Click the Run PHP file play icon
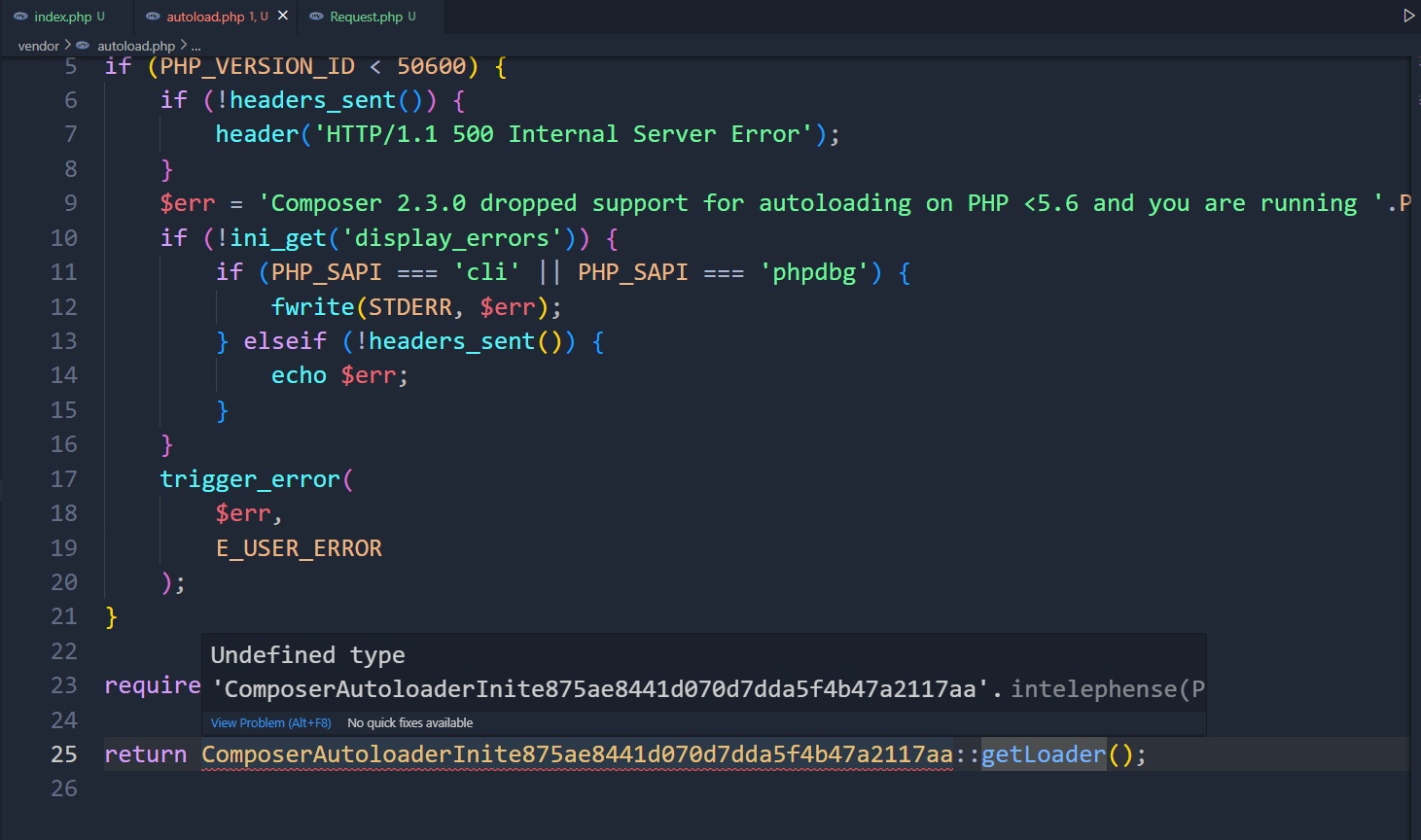The image size is (1421, 840). pyautogui.click(x=1408, y=16)
